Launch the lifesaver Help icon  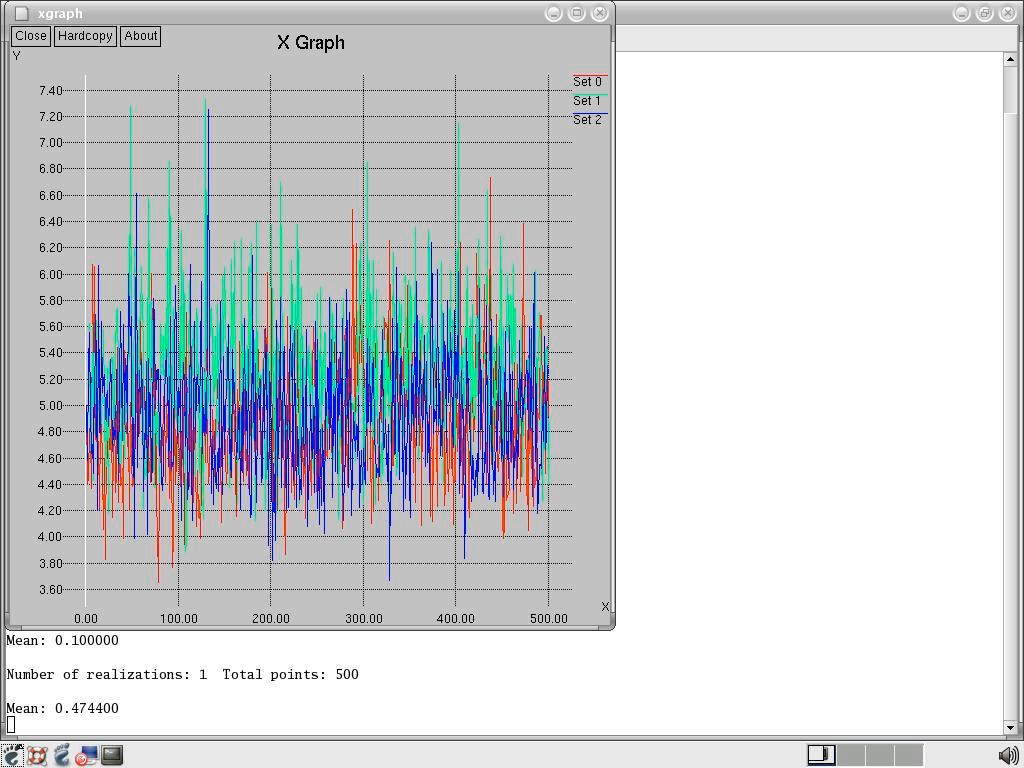(37, 756)
